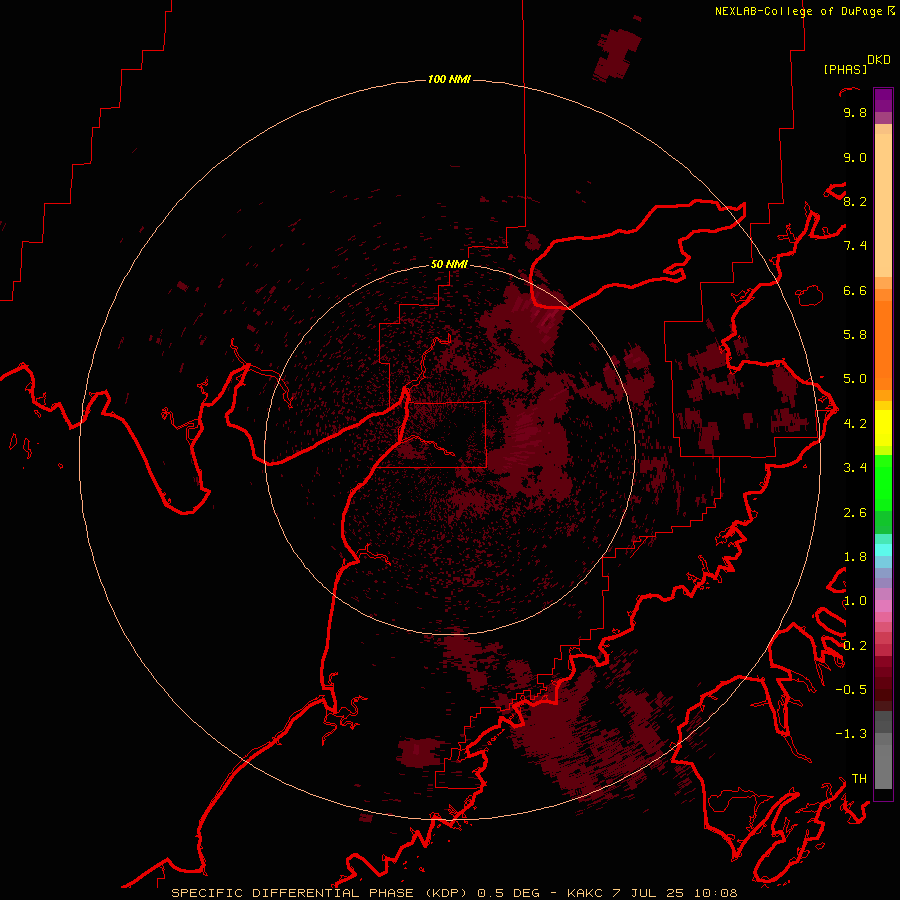Click the 8.2 scale value
This screenshot has width=900, height=900.
tap(855, 201)
